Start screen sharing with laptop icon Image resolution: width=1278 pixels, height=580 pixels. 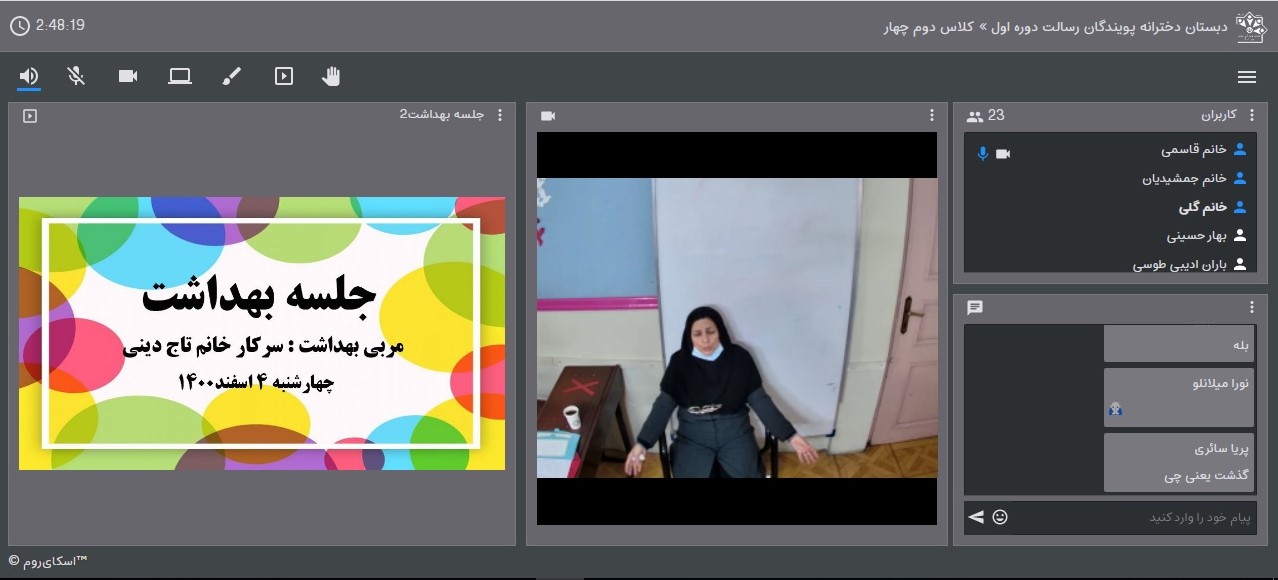coord(180,76)
